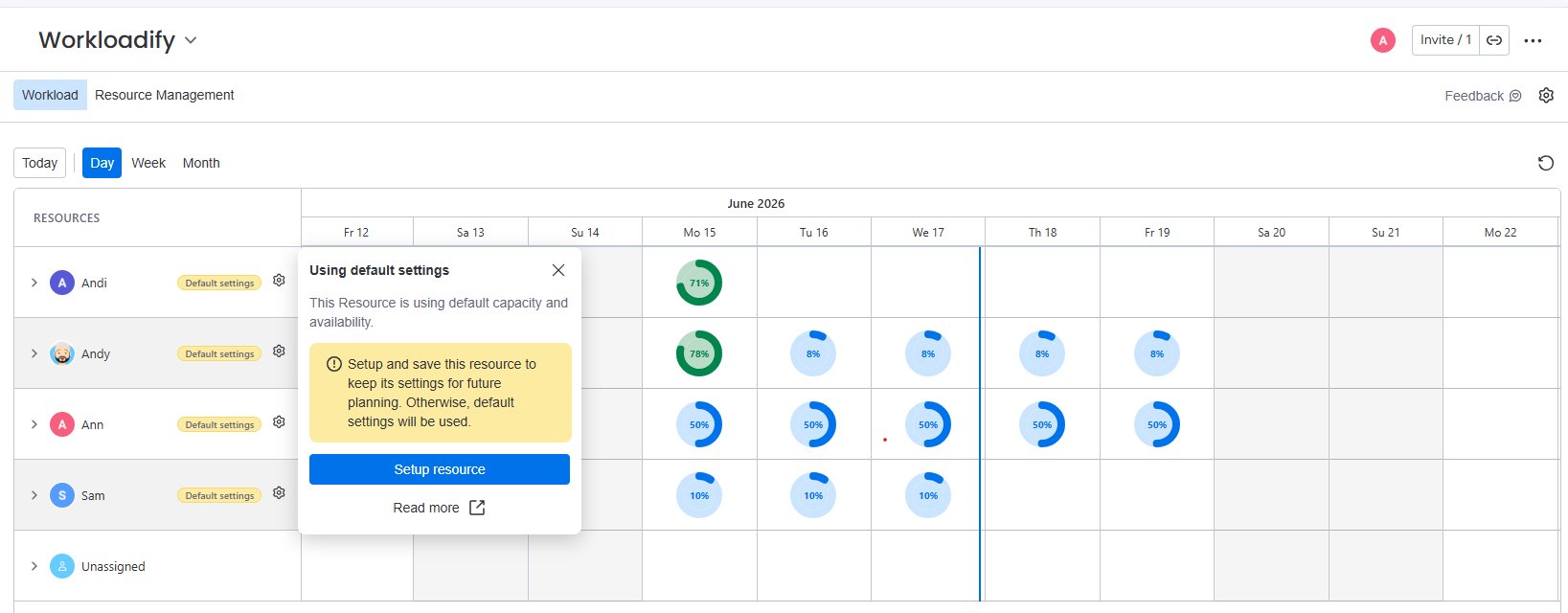Expand the Unassigned row

[34, 566]
